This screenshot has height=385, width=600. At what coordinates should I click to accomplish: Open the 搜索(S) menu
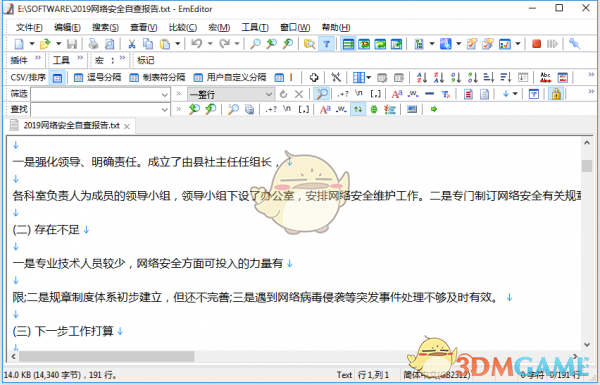point(105,27)
